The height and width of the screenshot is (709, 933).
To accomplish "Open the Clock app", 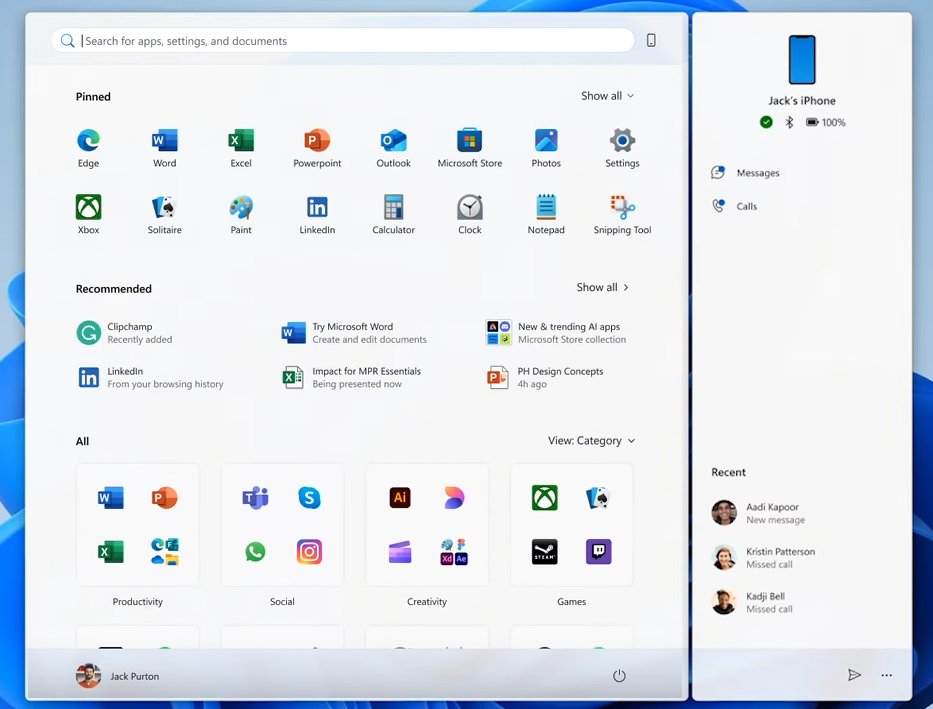I will (469, 214).
